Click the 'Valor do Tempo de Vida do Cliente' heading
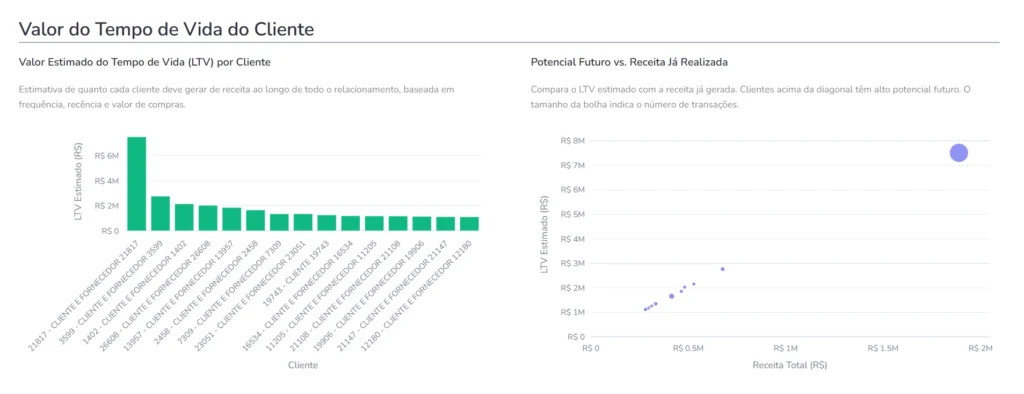 167,29
